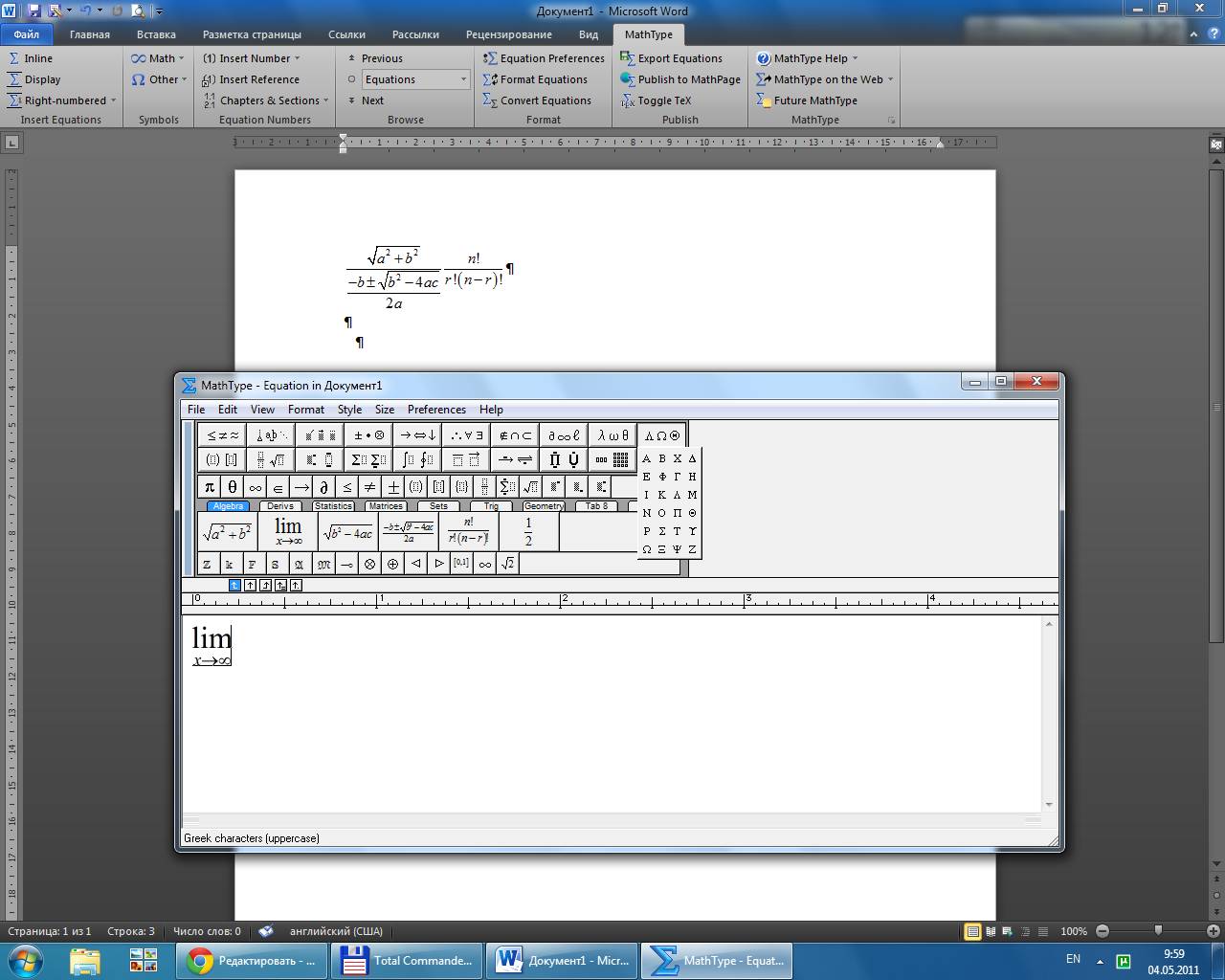Insert the one-half fraction expression

pos(528,532)
